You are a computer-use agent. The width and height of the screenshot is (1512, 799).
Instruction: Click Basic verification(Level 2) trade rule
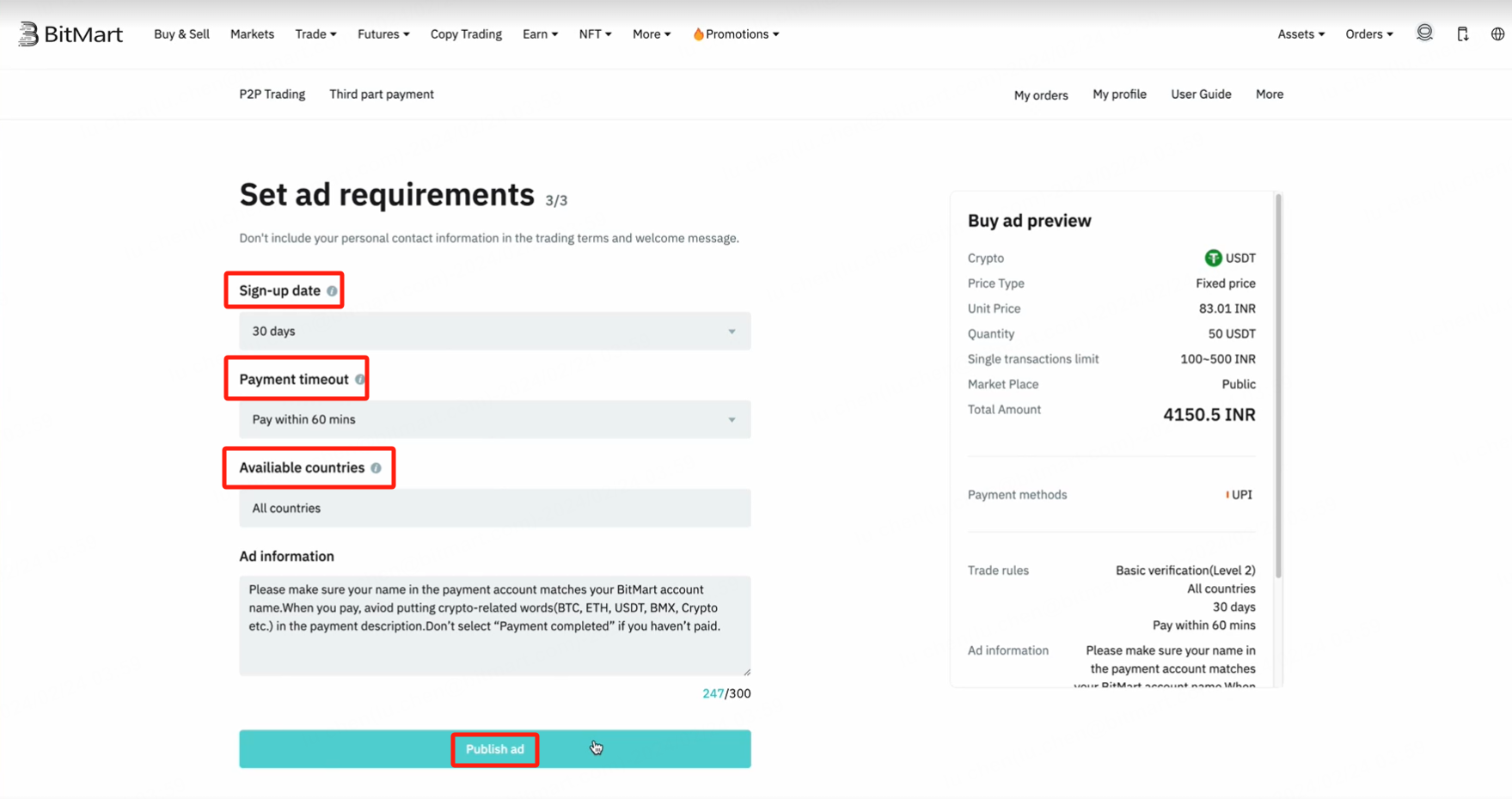click(1185, 570)
